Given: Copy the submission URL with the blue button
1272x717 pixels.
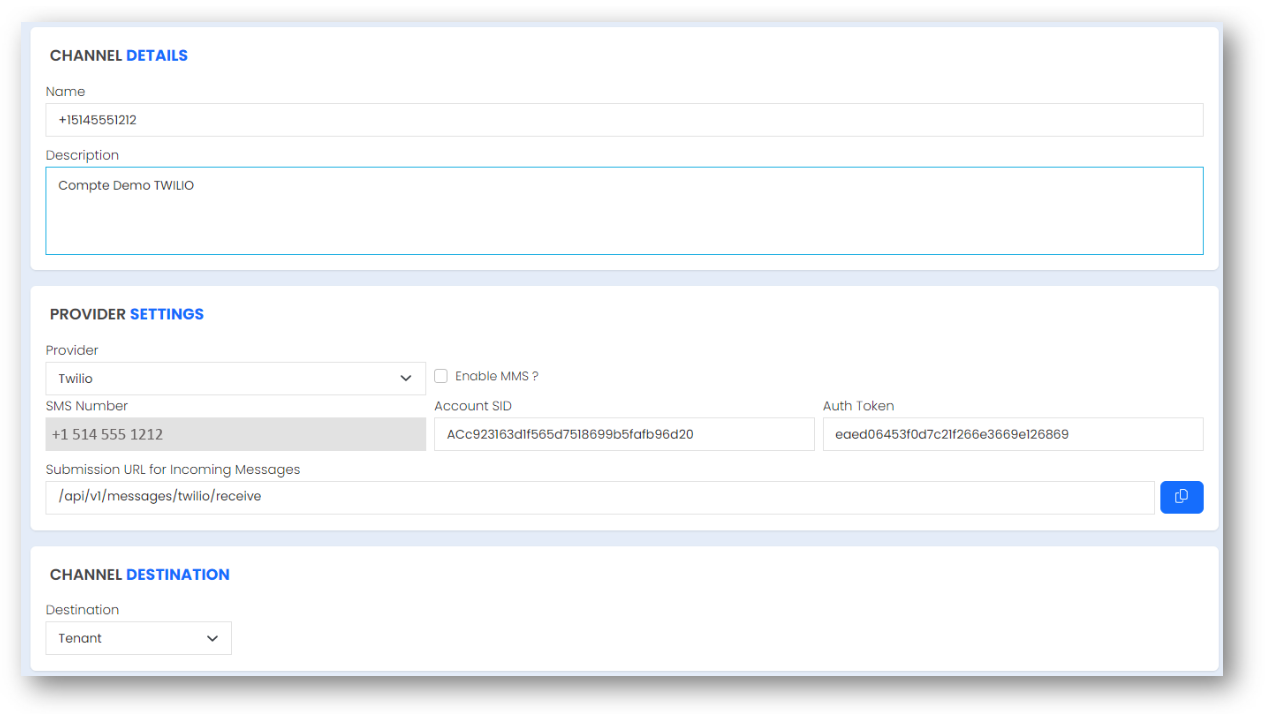Looking at the screenshot, I should [1181, 497].
